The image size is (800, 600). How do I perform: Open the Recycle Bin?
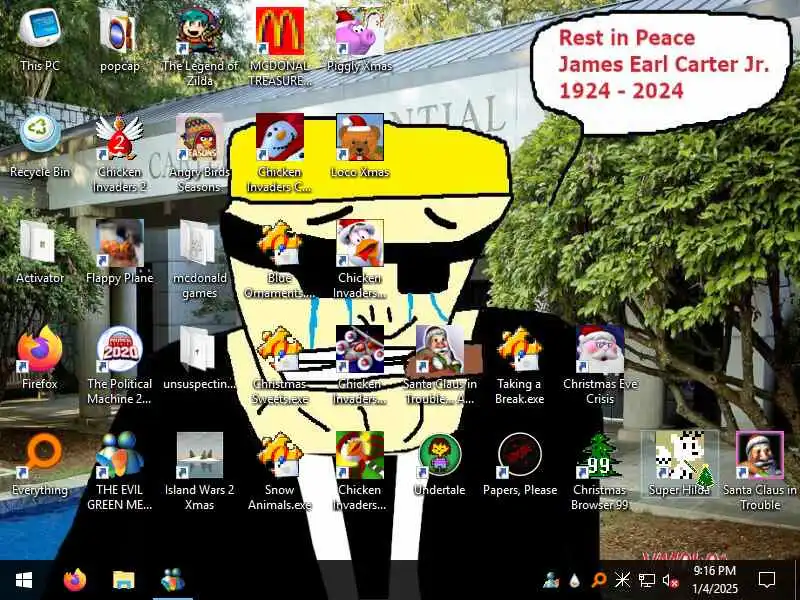(40, 146)
